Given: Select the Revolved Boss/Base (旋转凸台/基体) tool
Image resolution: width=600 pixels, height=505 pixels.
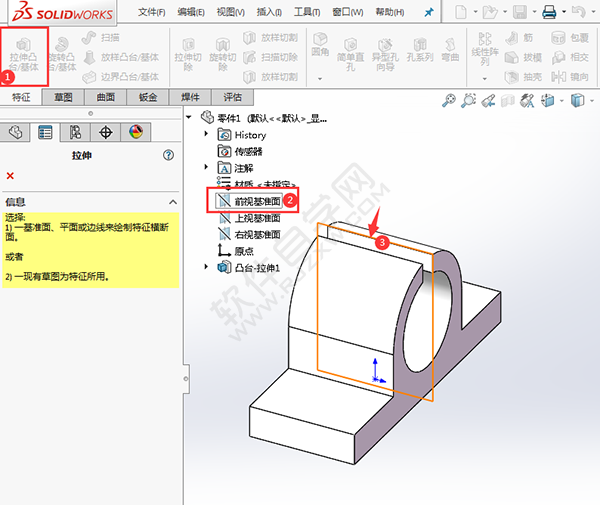Looking at the screenshot, I should (x=62, y=55).
